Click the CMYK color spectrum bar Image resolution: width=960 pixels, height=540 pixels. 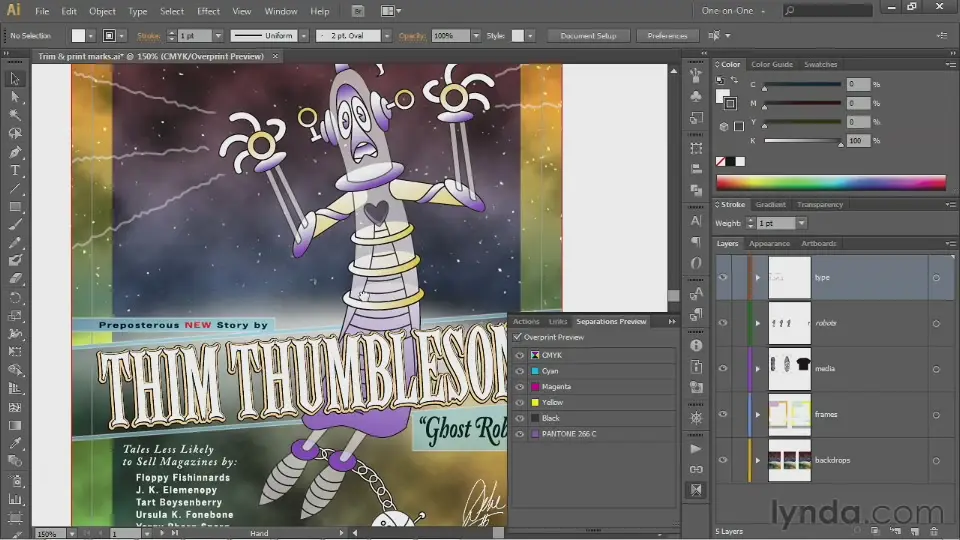coord(831,182)
